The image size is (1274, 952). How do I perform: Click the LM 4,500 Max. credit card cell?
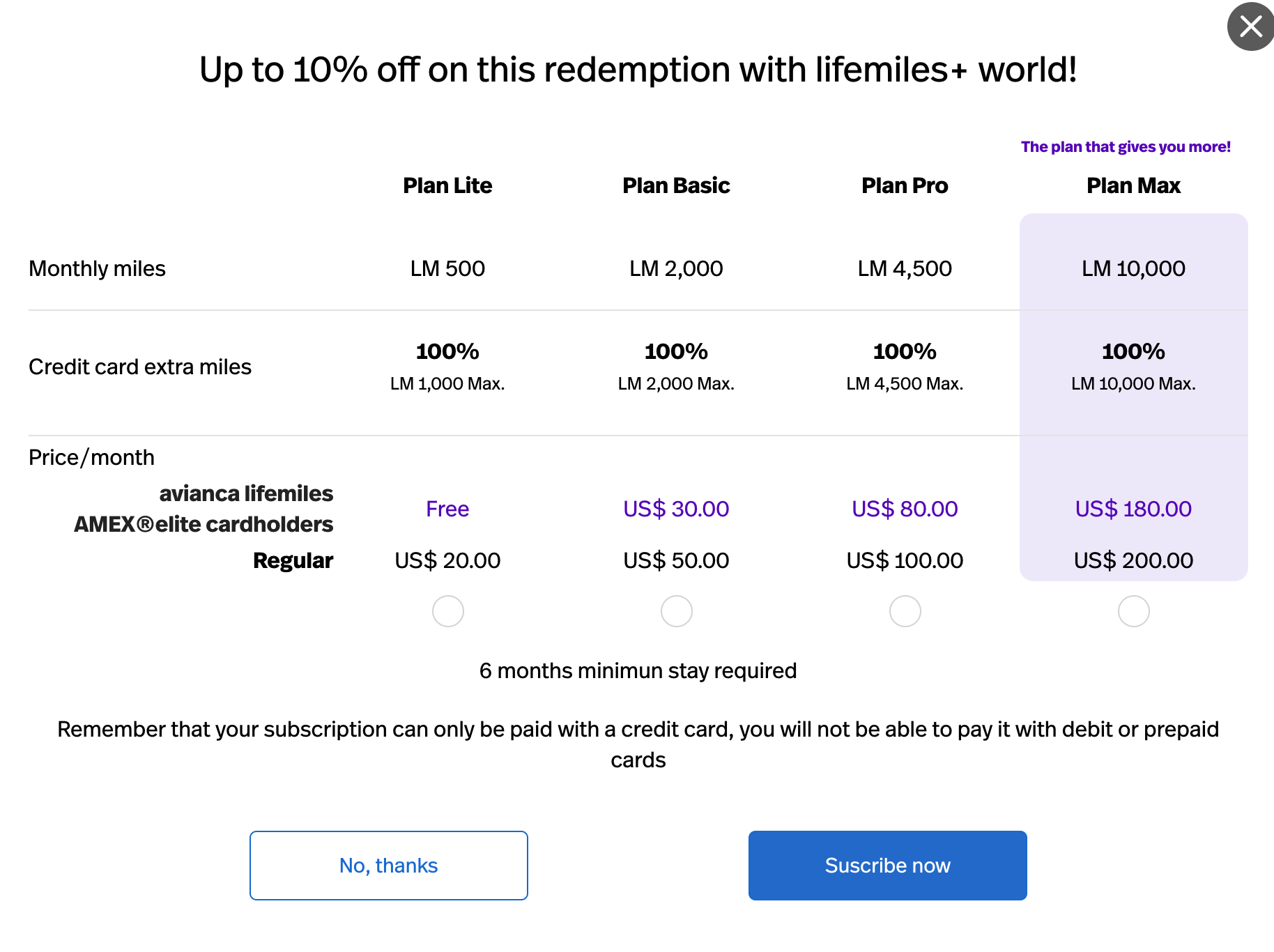tap(905, 384)
